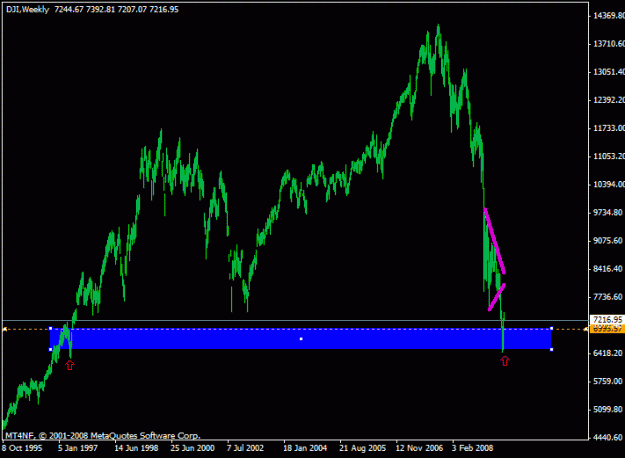This screenshot has width=625, height=458.
Task: Click the orange line's right-edge arrow marker
Action: point(586,329)
